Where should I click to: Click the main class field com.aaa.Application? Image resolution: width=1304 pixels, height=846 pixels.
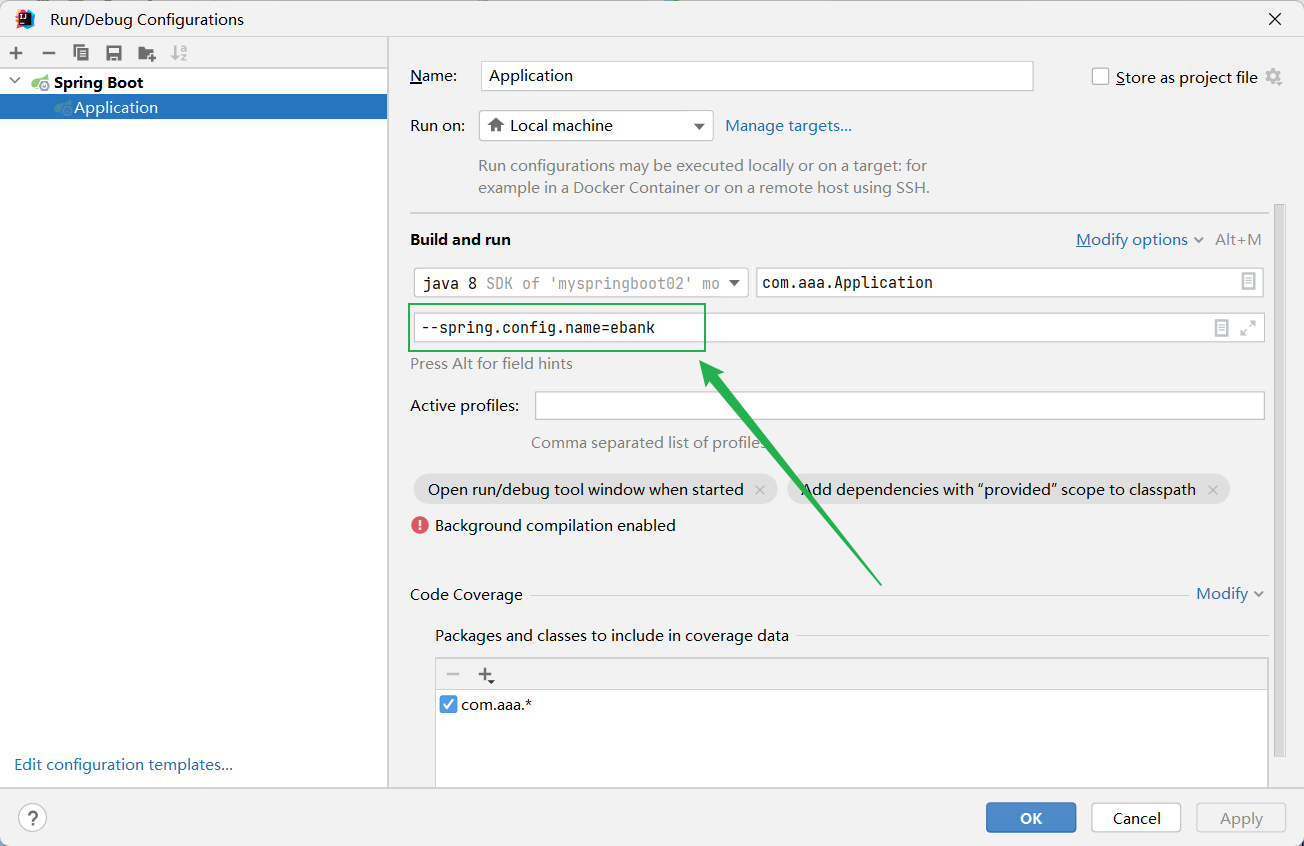coord(1010,283)
